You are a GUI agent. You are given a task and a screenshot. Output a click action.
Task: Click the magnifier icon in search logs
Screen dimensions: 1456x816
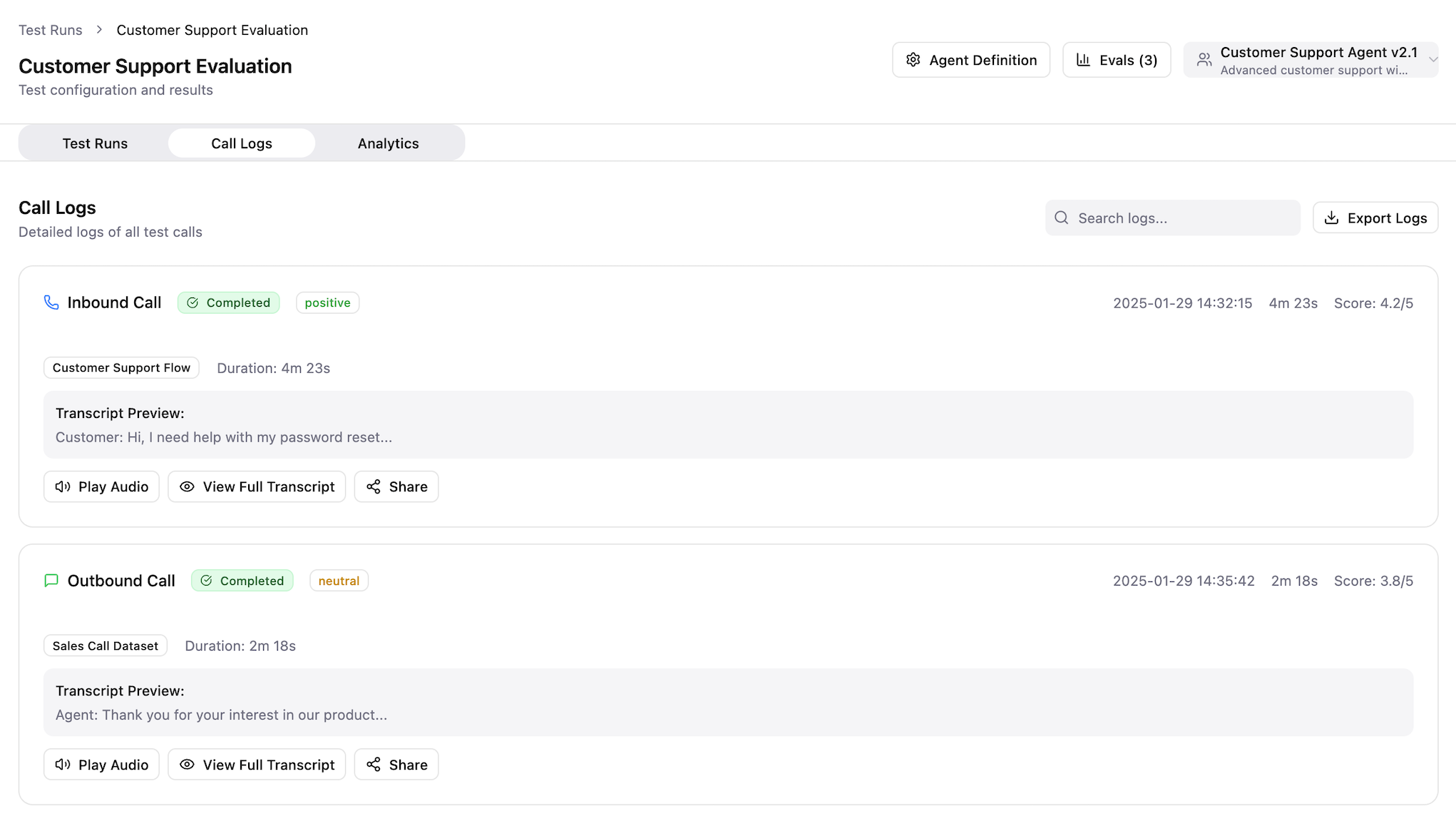click(1061, 218)
